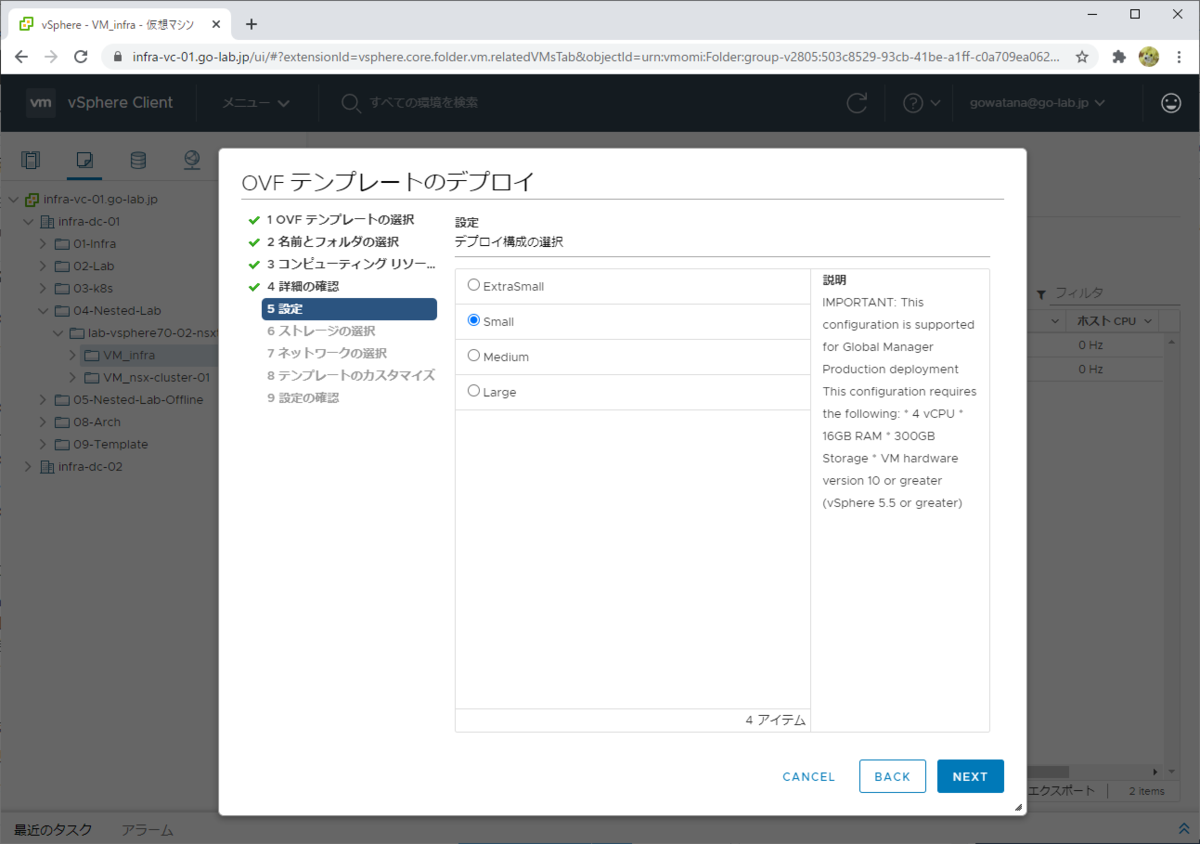Screen dimensions: 1200x844
Task: Click the browser address bar URL
Action: click(x=595, y=57)
